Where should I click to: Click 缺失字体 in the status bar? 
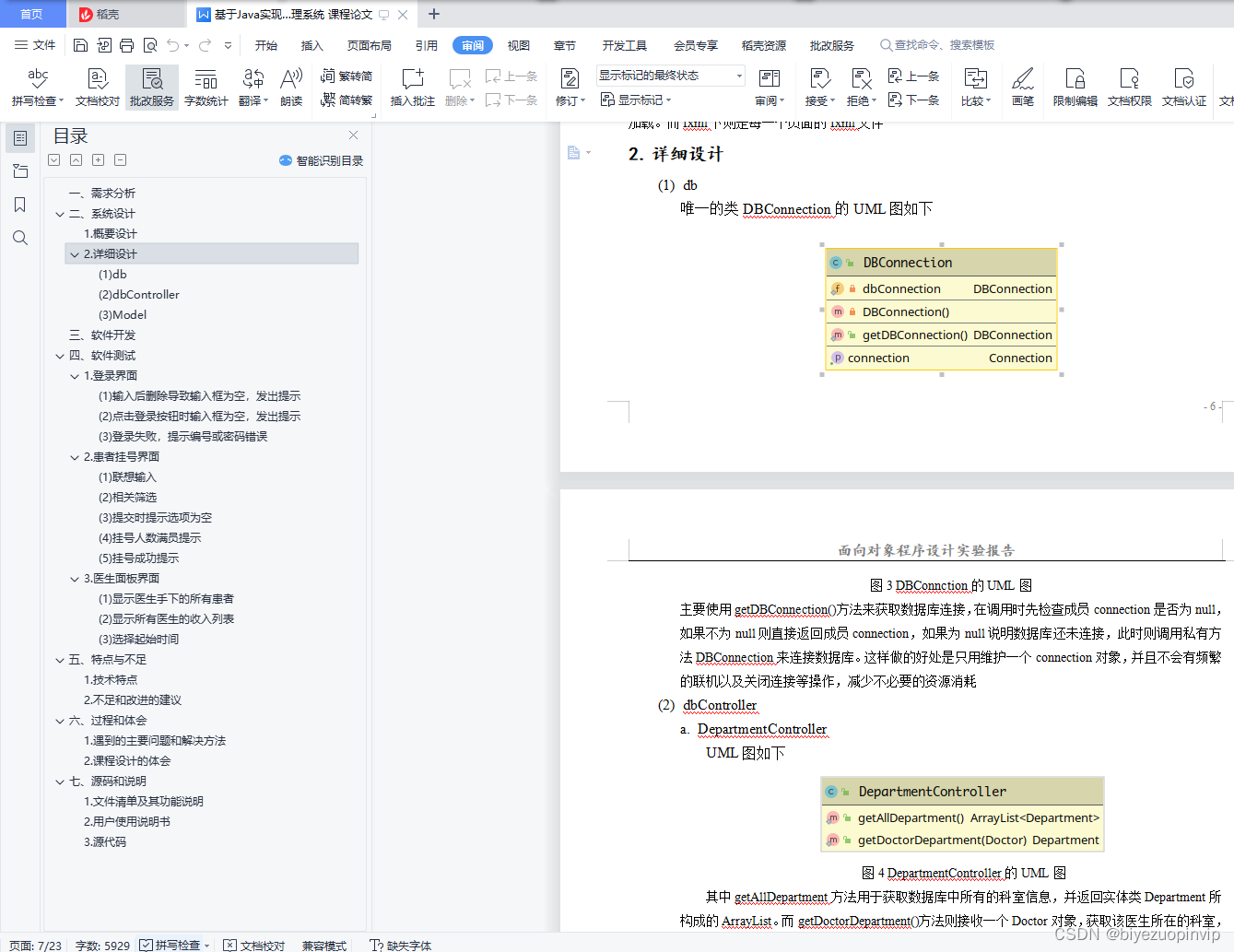point(400,945)
